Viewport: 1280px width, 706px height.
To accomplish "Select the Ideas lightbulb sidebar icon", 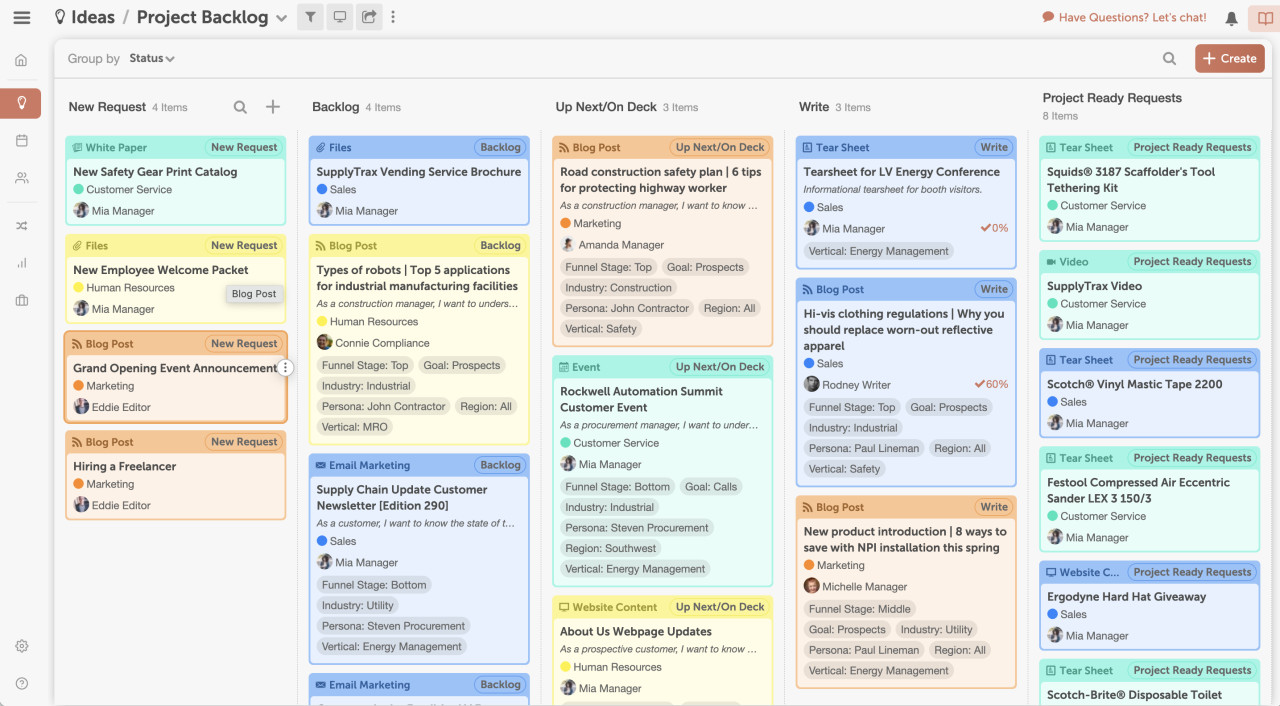I will click(x=21, y=103).
